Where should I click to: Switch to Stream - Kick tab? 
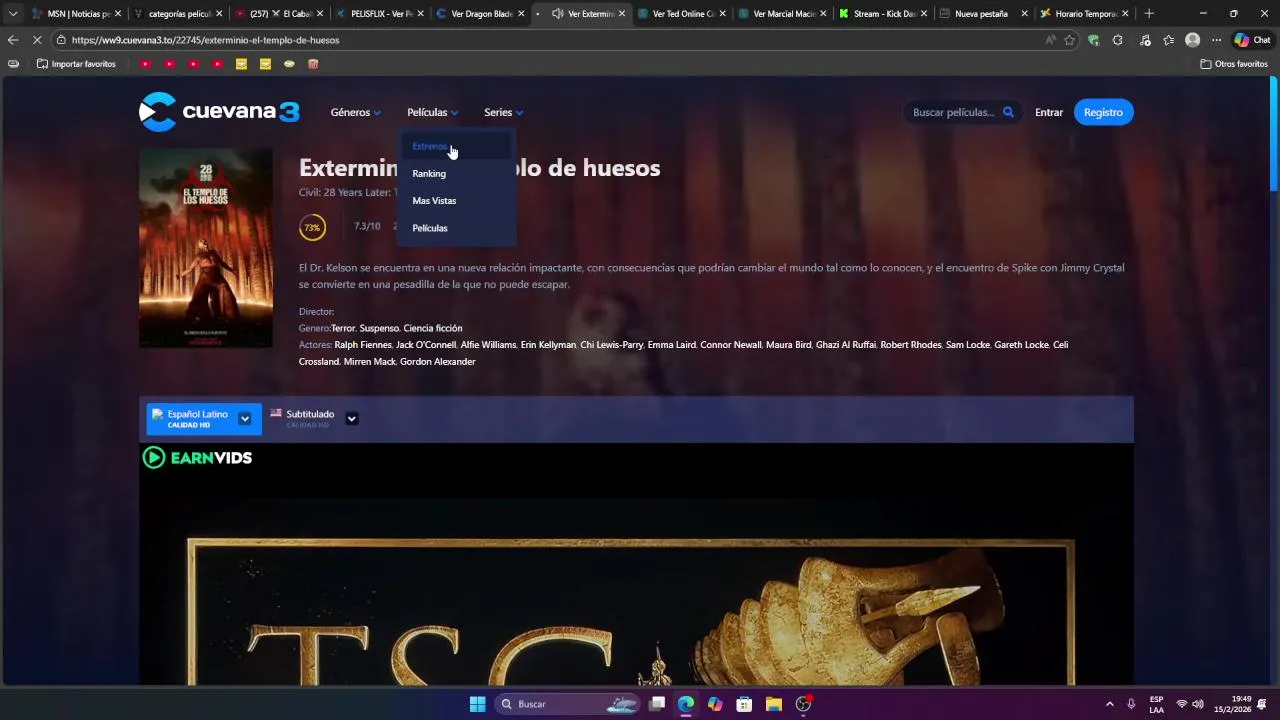pyautogui.click(x=882, y=14)
